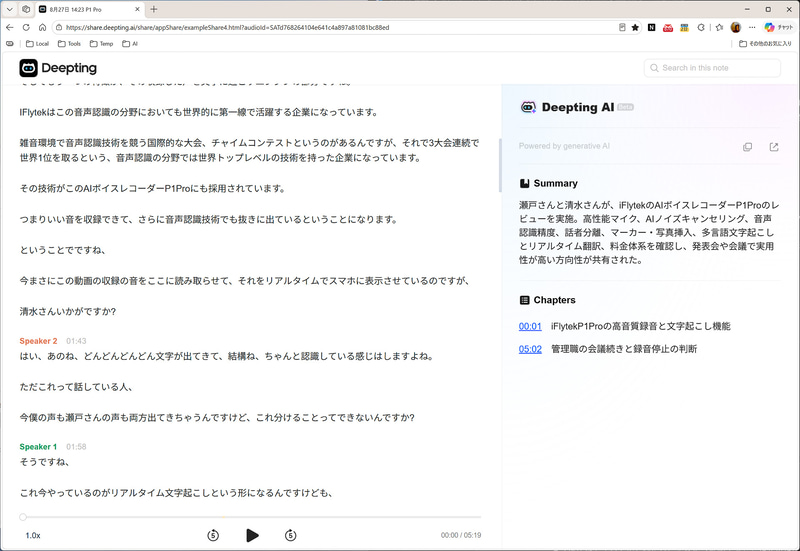The height and width of the screenshot is (551, 800).
Task: Reload the page with the refresh icon
Action: 26,28
